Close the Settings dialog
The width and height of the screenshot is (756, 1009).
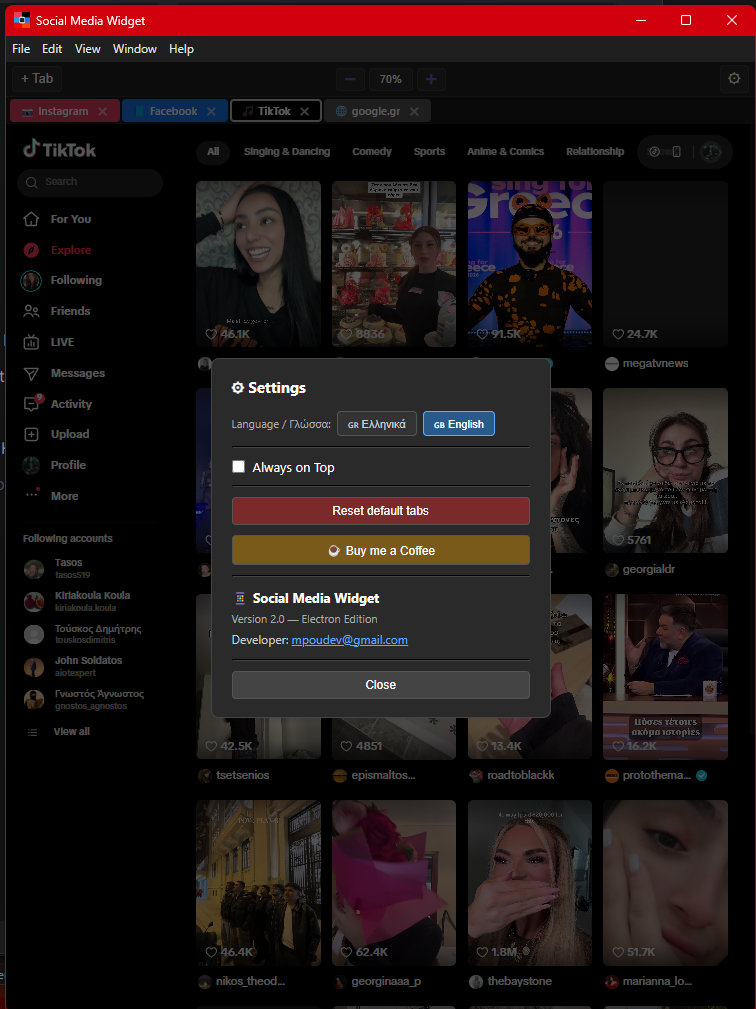(381, 685)
